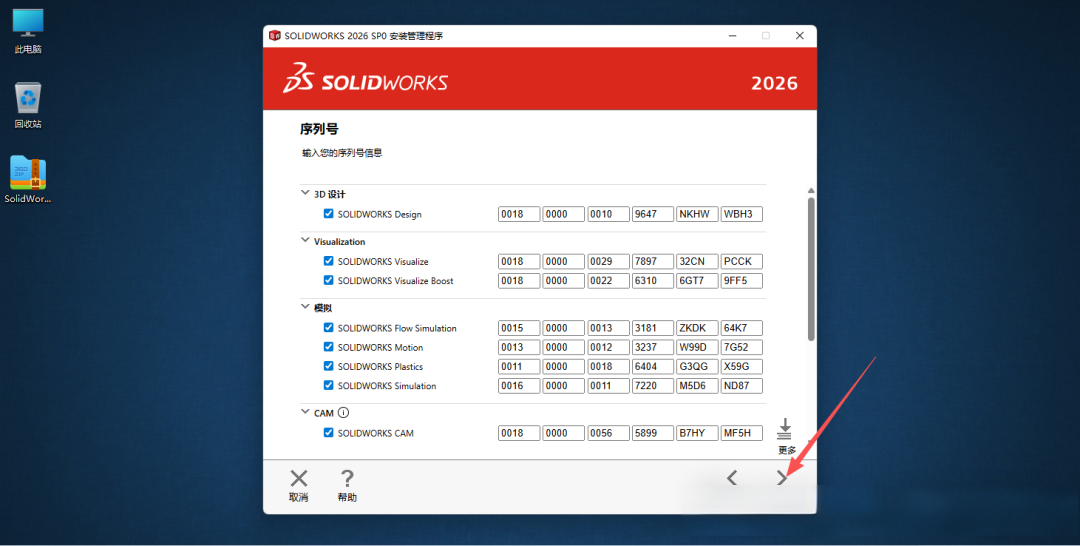Click Visualize Boost field 6310
1080x546 pixels.
point(653,281)
